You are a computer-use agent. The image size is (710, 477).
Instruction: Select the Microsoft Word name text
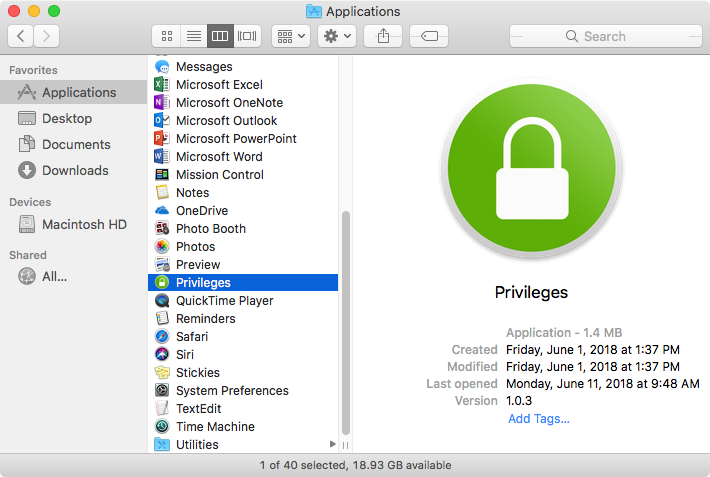[219, 156]
